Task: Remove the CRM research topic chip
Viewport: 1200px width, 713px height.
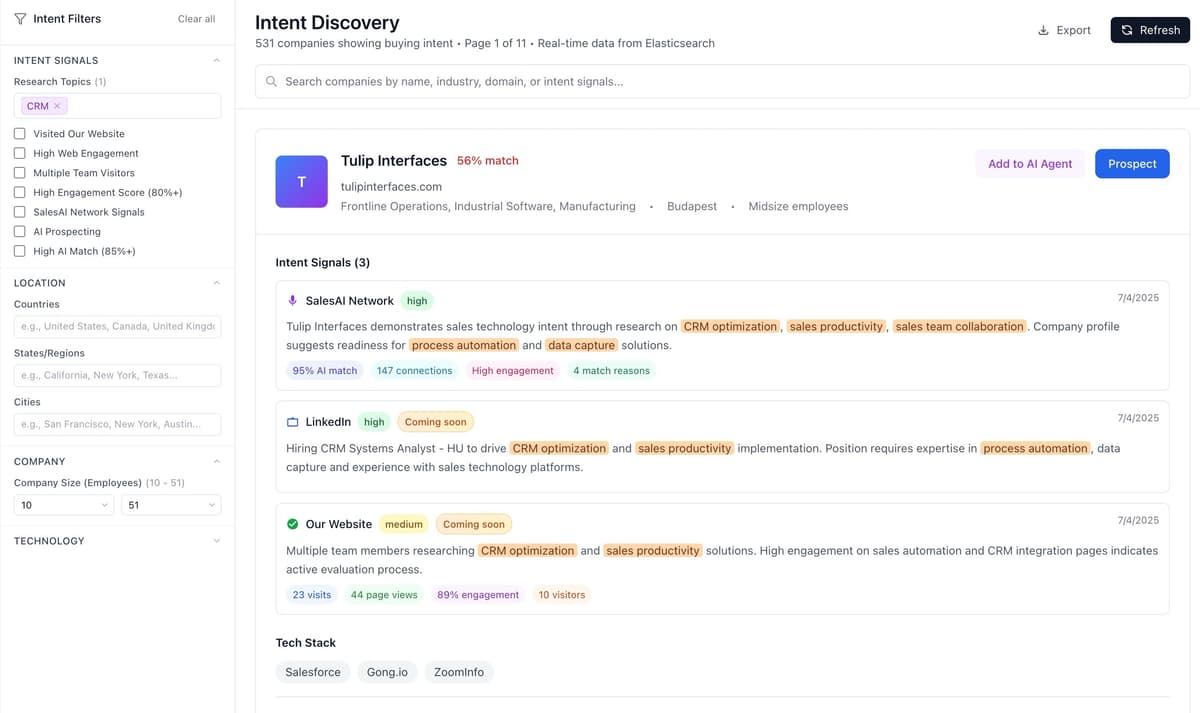Action: [56, 105]
